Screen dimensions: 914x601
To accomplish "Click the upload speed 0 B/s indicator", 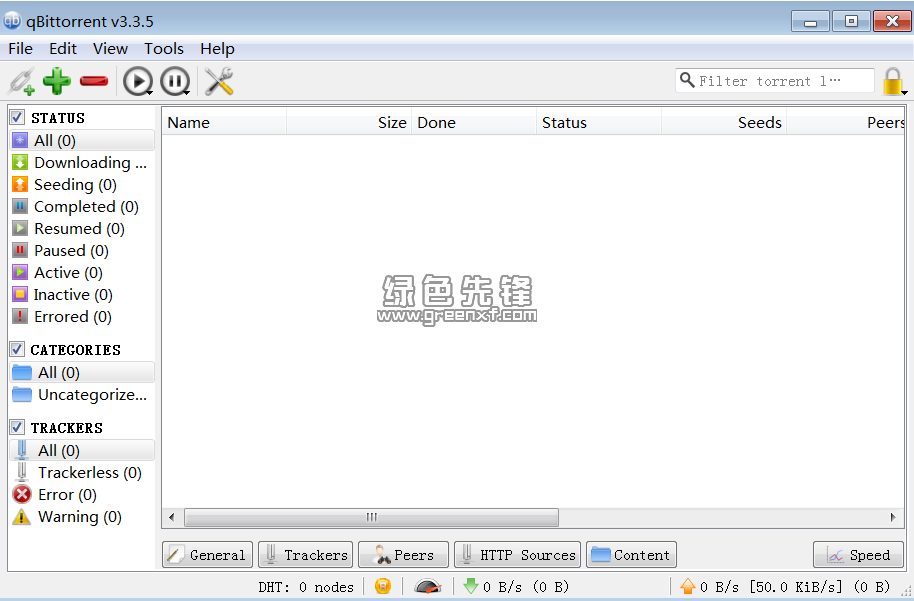I will (x=785, y=586).
